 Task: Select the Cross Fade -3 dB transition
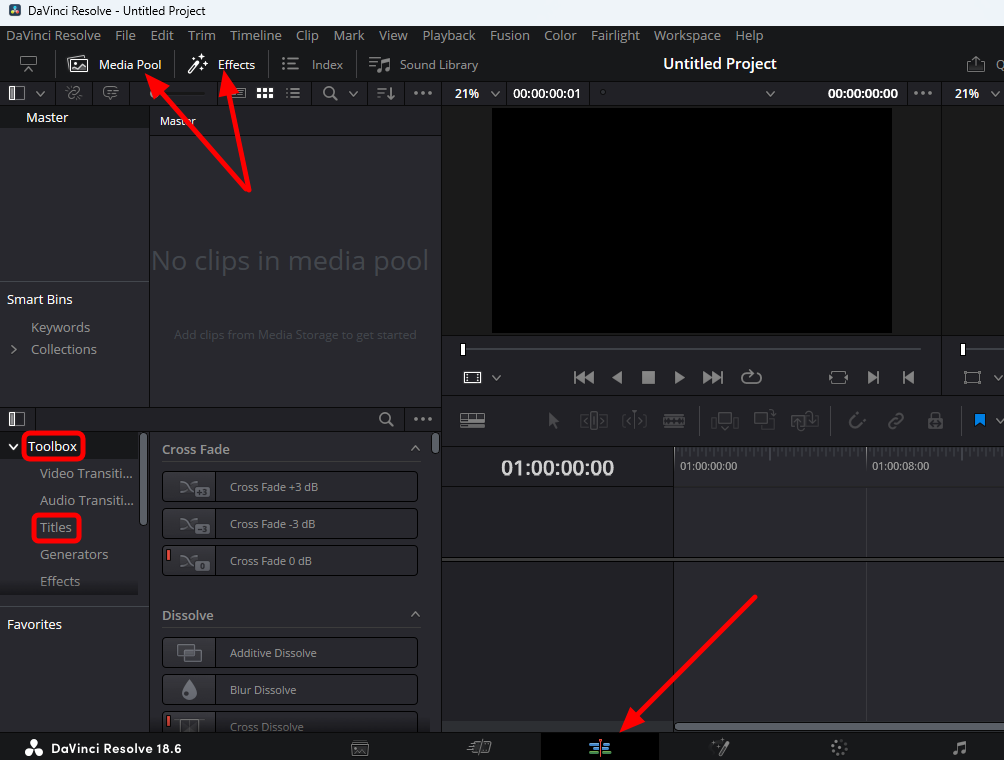tap(290, 524)
